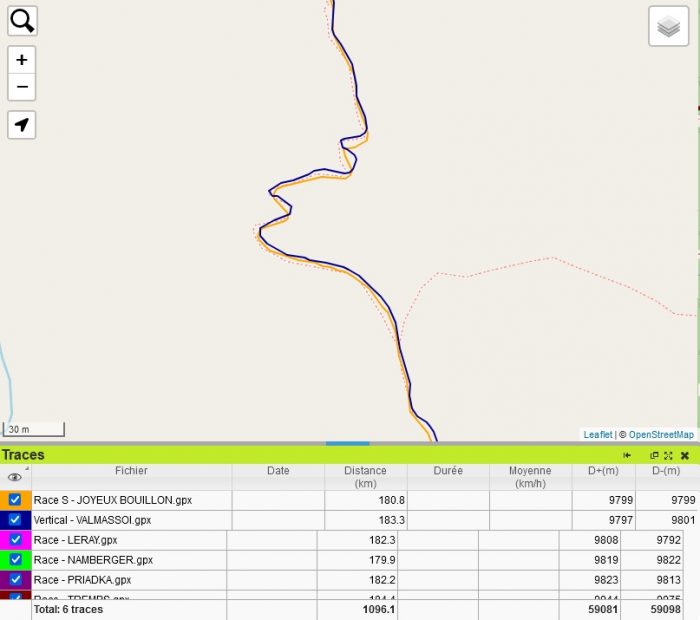Uncheck the Race - LERAY trace

[15, 540]
